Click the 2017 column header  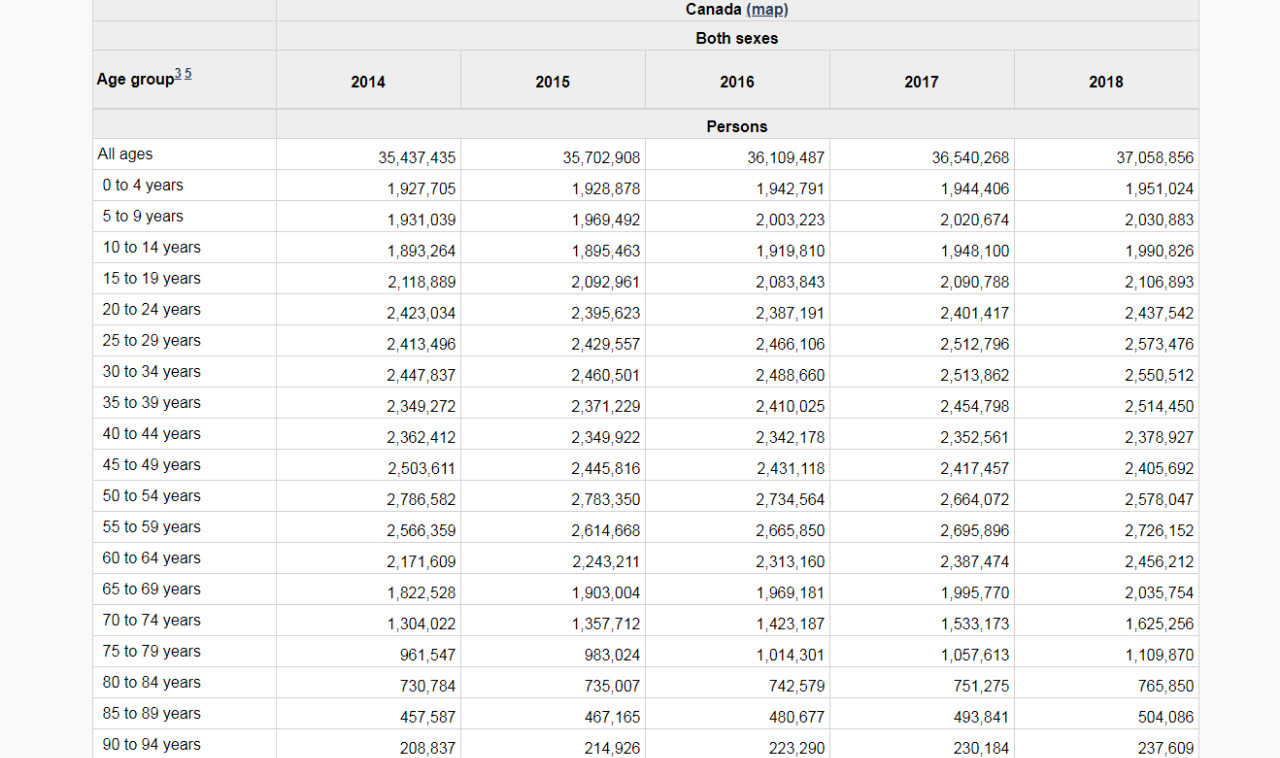[921, 82]
